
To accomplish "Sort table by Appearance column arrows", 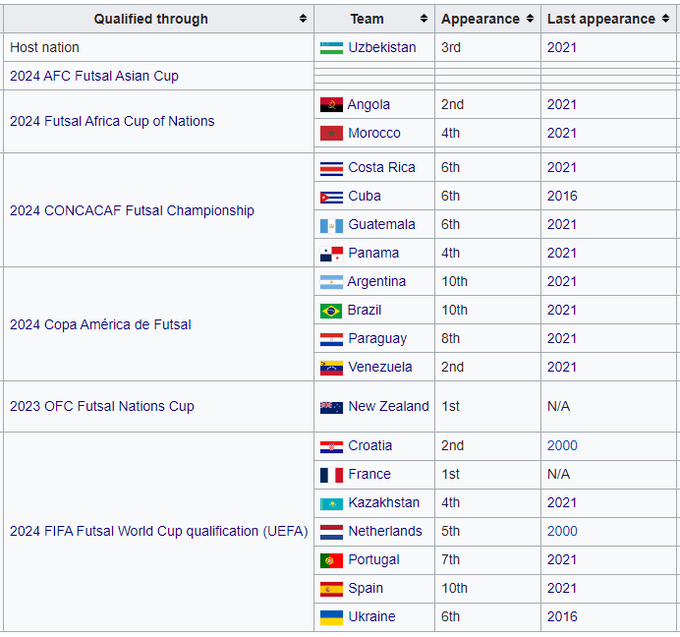I will [529, 19].
